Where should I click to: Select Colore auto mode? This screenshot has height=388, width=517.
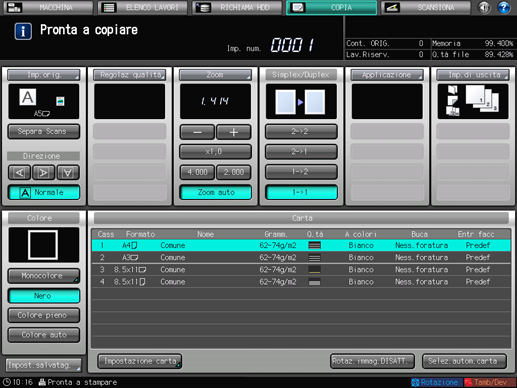tap(44, 335)
